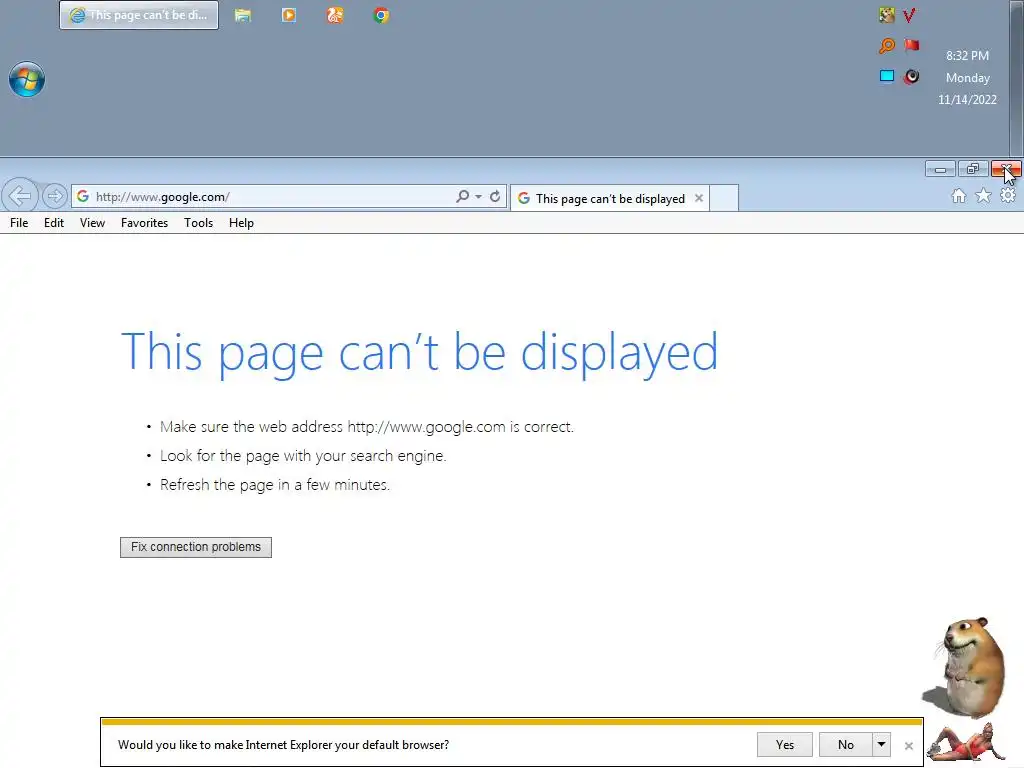The height and width of the screenshot is (768, 1024).
Task: Click the 'Refresh the page in a few minutes' text
Action: [275, 485]
